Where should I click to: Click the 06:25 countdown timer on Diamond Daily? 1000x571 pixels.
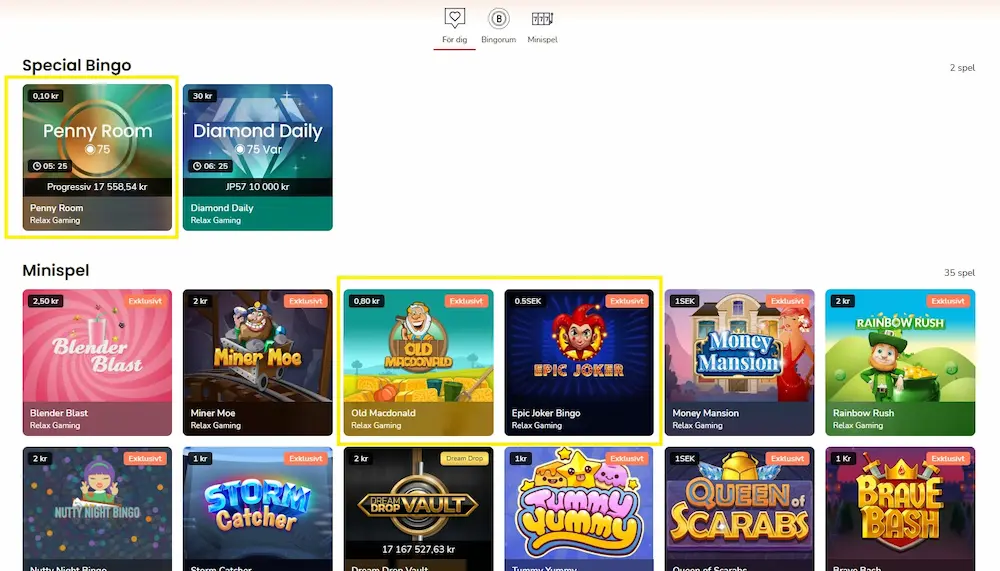tap(210, 166)
